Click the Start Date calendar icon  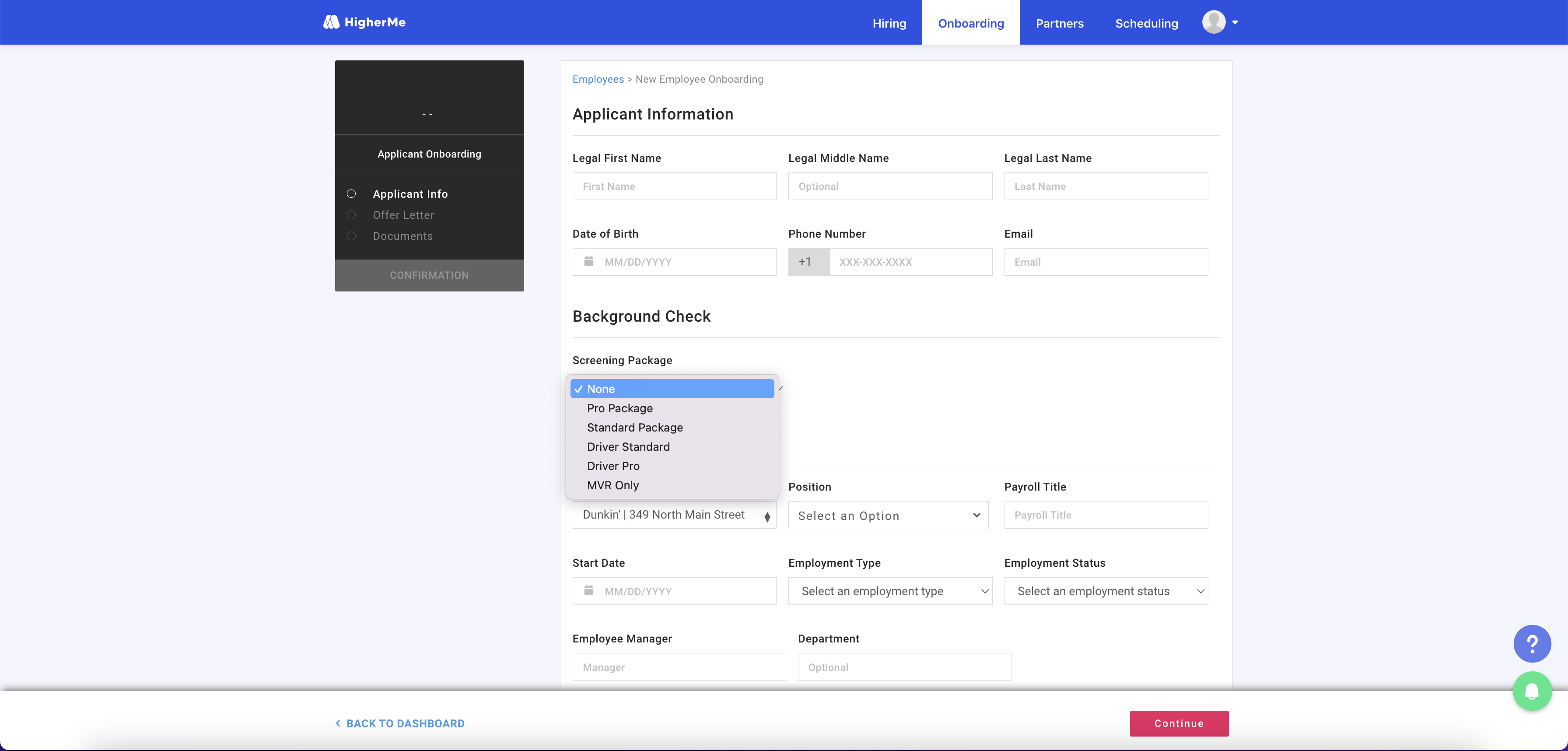[x=588, y=591]
